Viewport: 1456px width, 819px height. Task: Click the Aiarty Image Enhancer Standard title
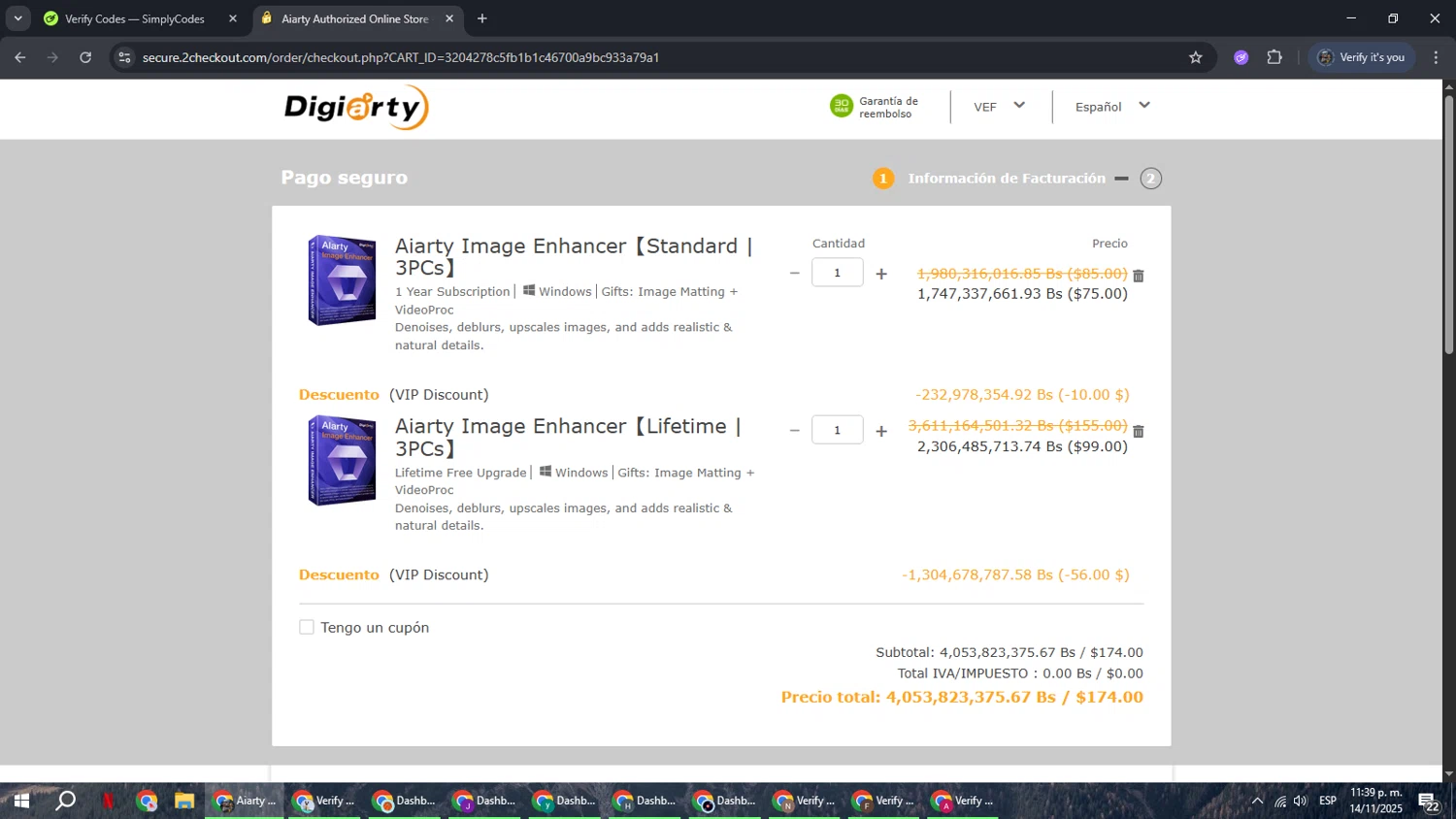coord(574,257)
